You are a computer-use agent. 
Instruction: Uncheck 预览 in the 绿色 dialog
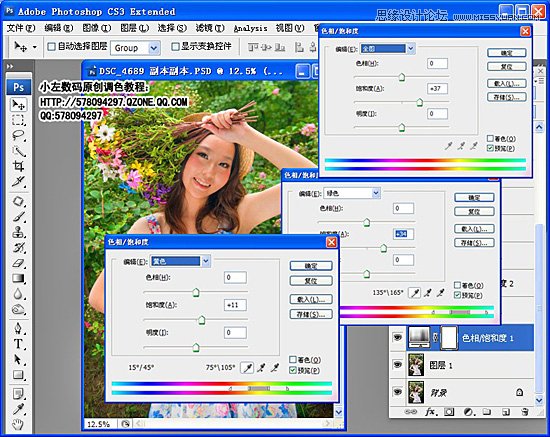(x=457, y=295)
